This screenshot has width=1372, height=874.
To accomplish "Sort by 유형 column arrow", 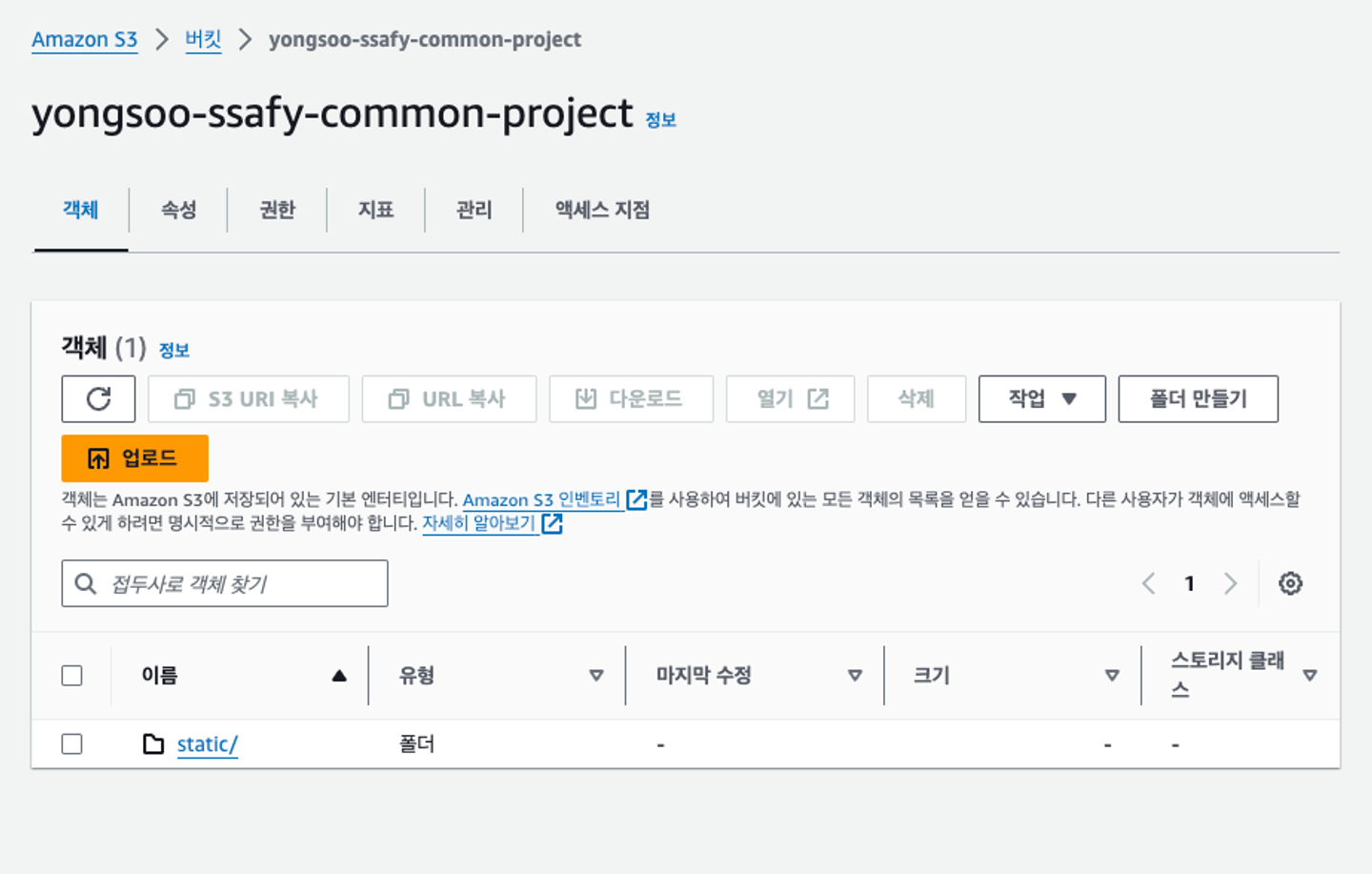I will click(x=596, y=675).
